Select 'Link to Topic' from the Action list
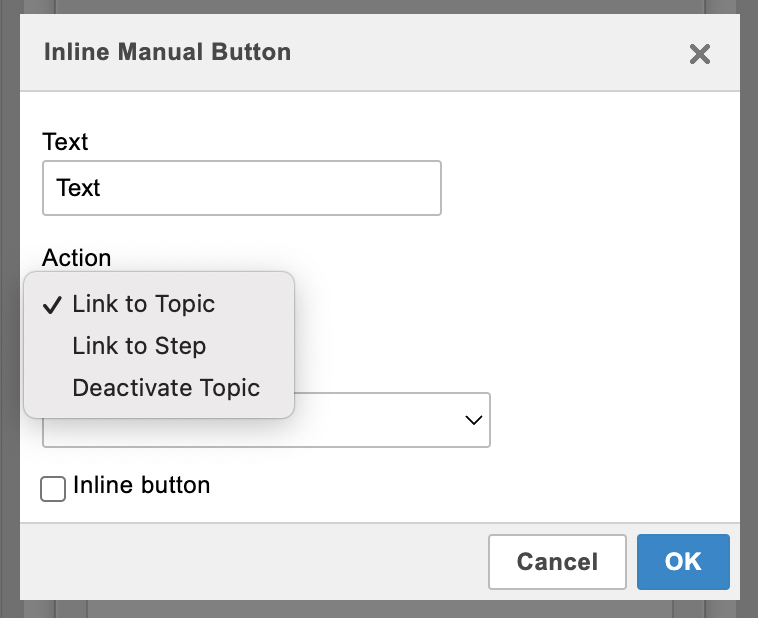Viewport: 758px width, 618px height. coord(143,304)
